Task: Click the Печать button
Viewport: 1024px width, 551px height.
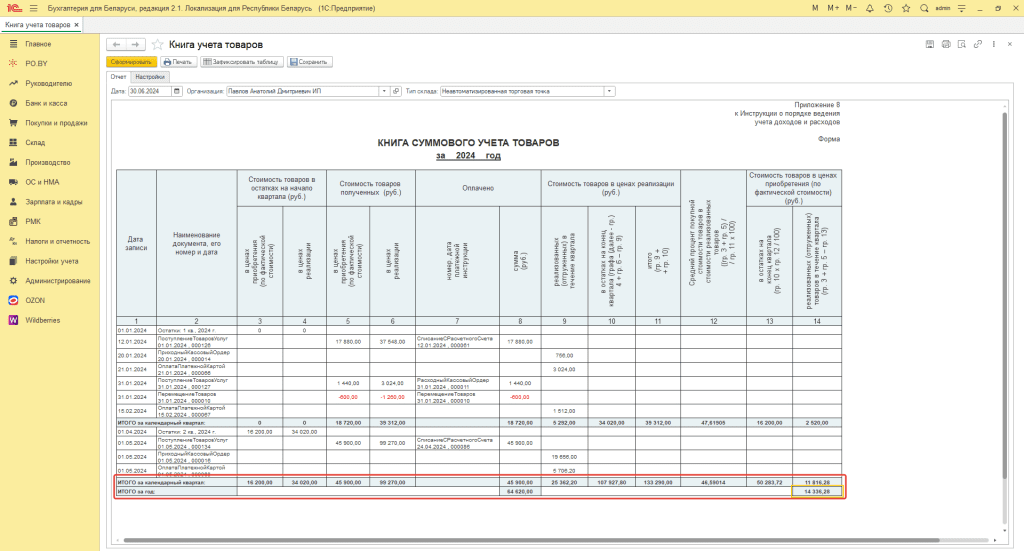Action: (x=178, y=62)
